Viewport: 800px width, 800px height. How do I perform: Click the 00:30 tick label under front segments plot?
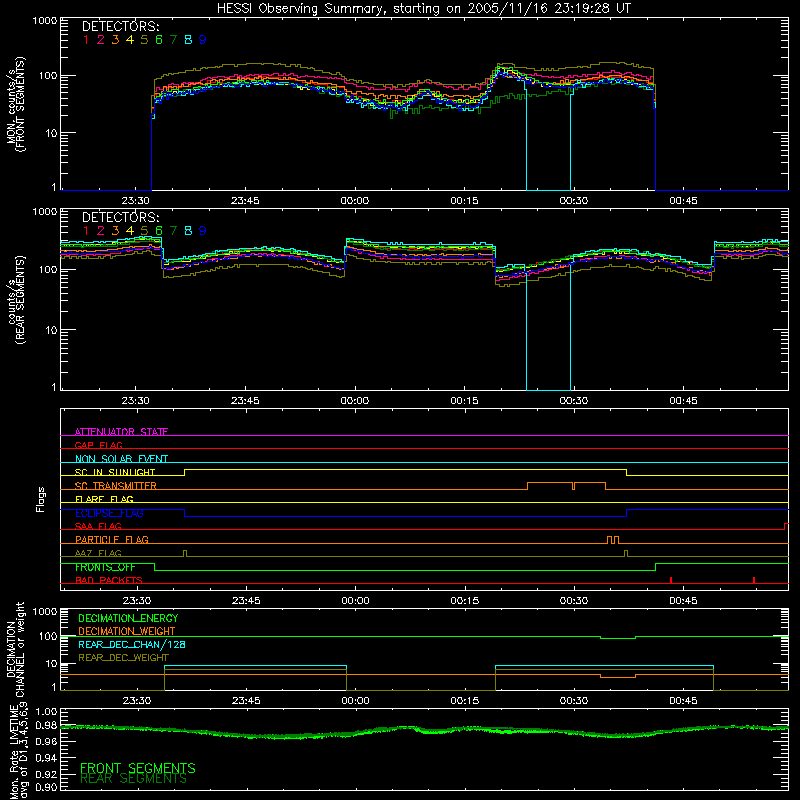574,201
